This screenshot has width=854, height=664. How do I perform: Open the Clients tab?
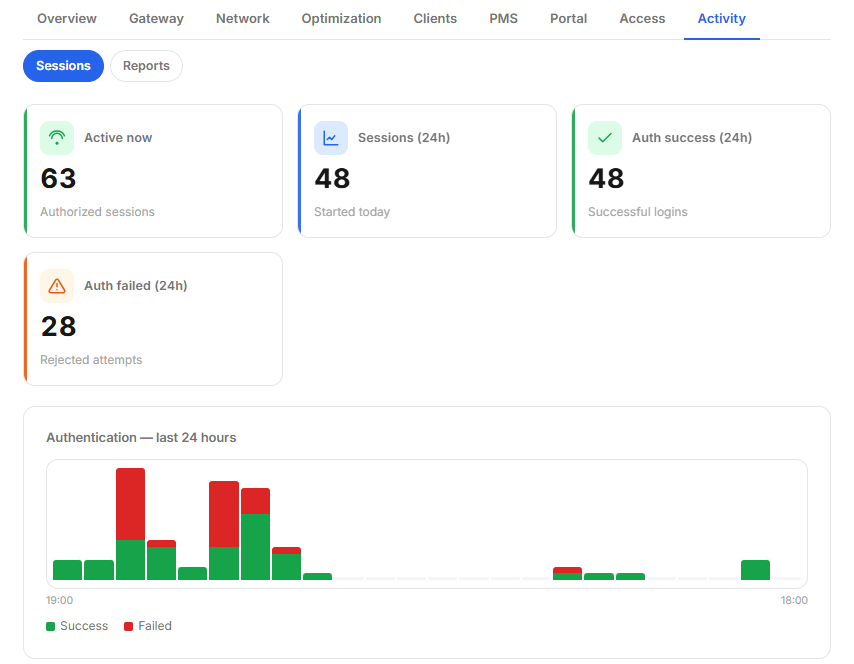(x=435, y=19)
